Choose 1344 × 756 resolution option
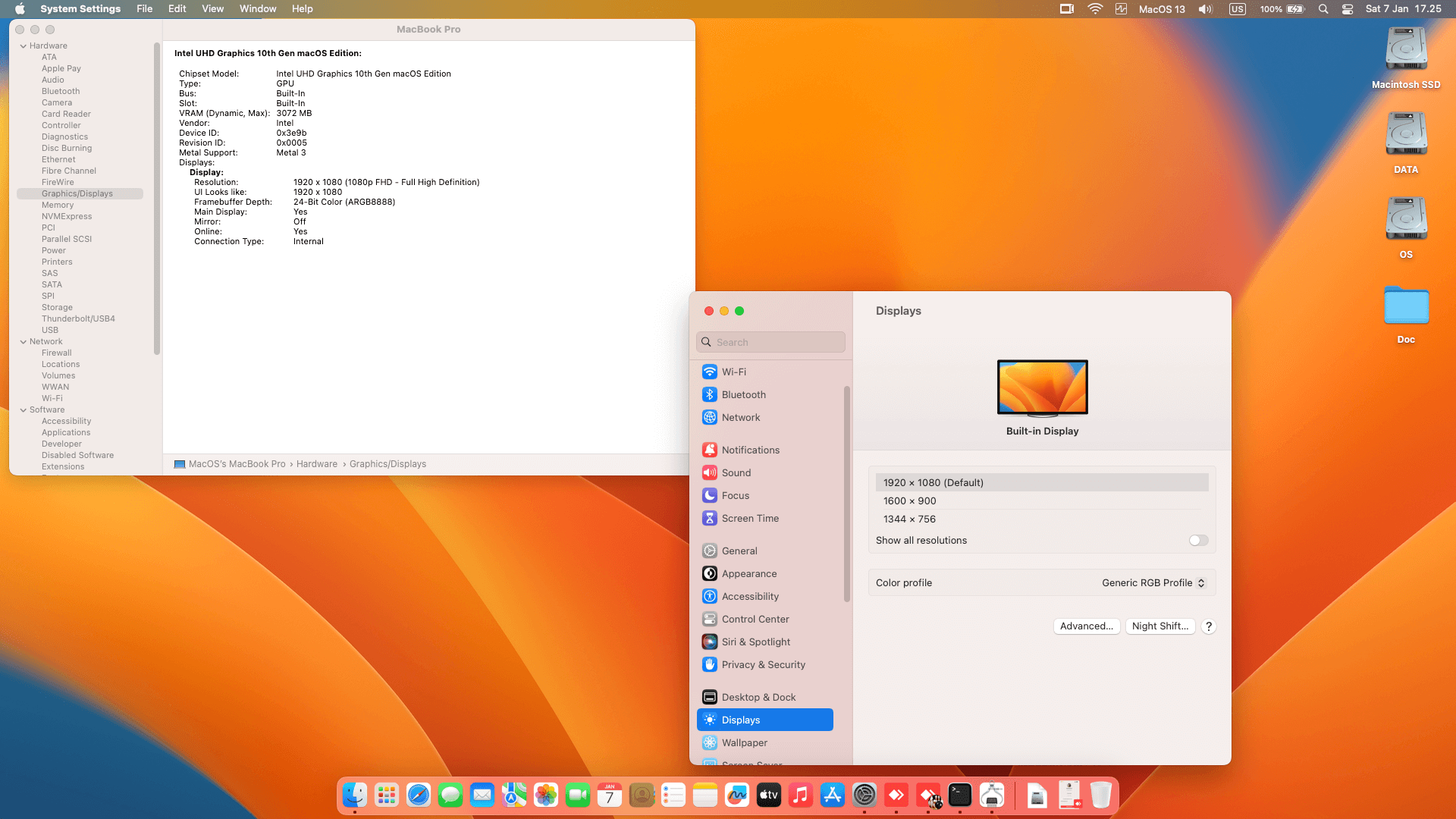 pos(909,519)
